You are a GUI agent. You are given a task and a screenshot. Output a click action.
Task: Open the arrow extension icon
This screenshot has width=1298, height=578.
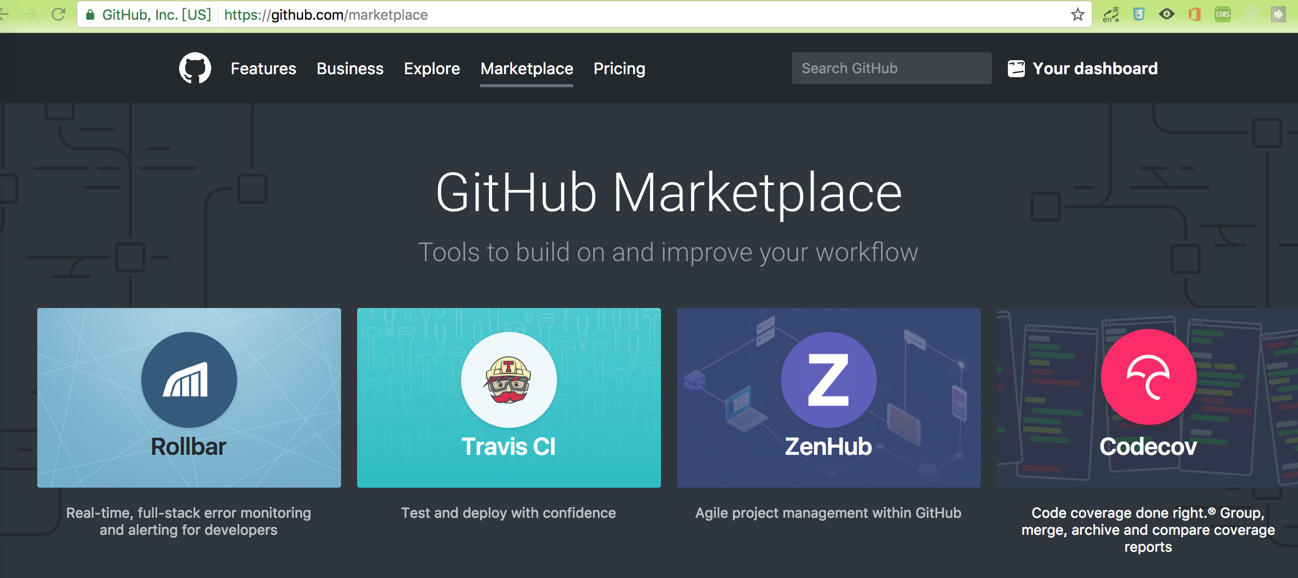(x=1278, y=15)
